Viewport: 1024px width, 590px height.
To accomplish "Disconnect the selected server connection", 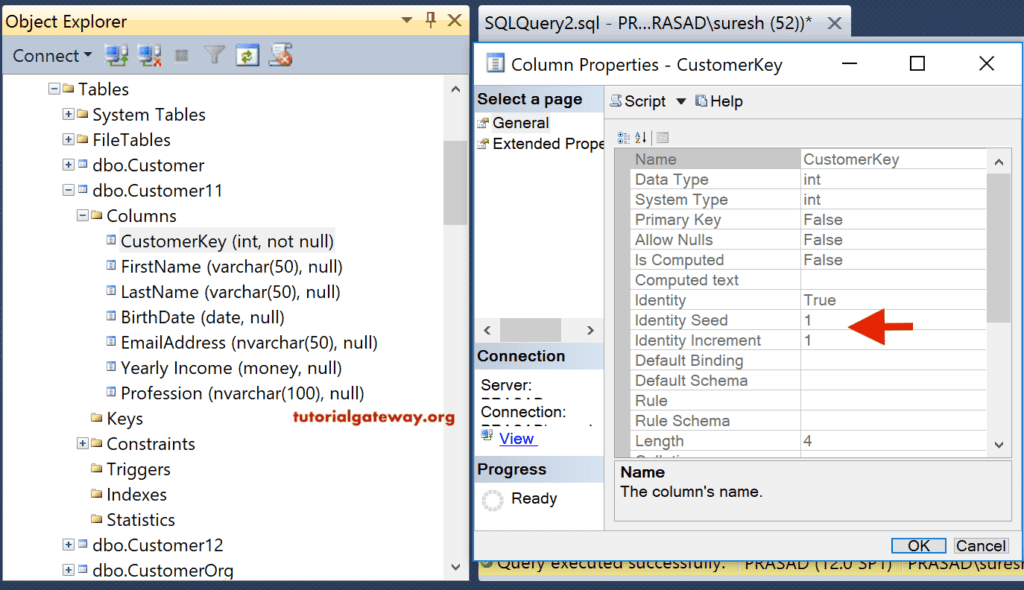I will (x=147, y=56).
